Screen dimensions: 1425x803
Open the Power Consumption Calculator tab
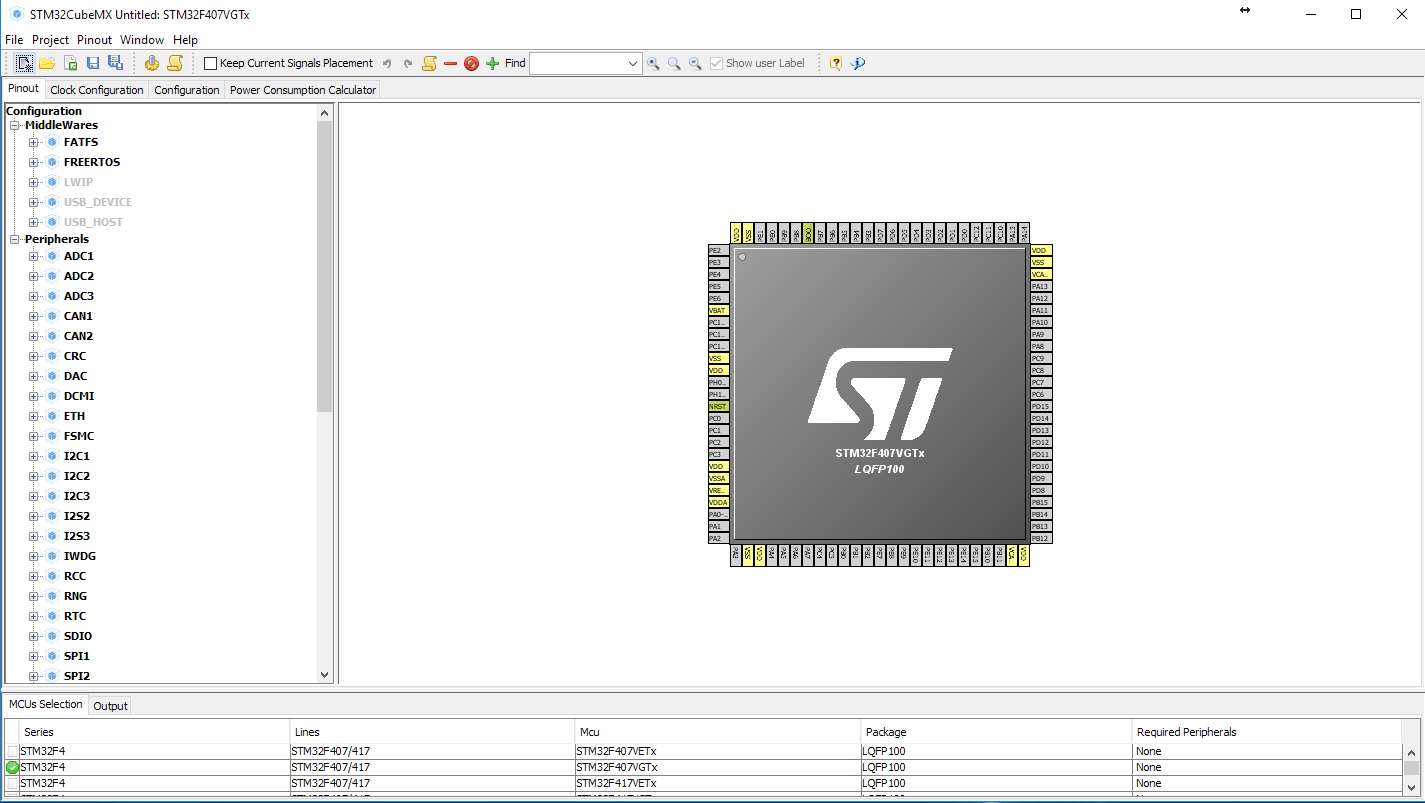click(x=303, y=90)
